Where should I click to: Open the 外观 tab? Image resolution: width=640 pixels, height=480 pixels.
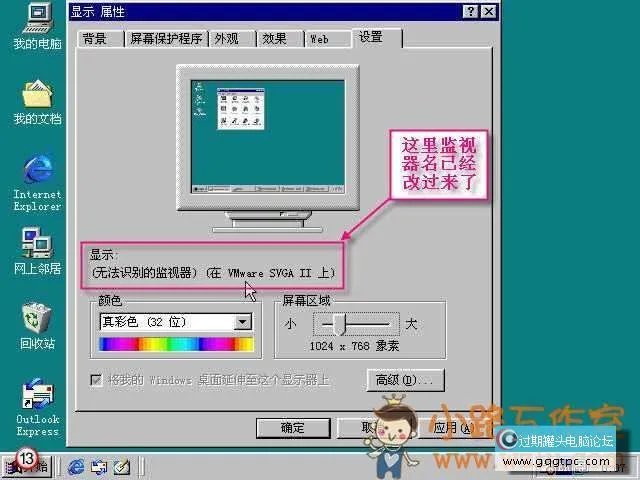tap(232, 39)
